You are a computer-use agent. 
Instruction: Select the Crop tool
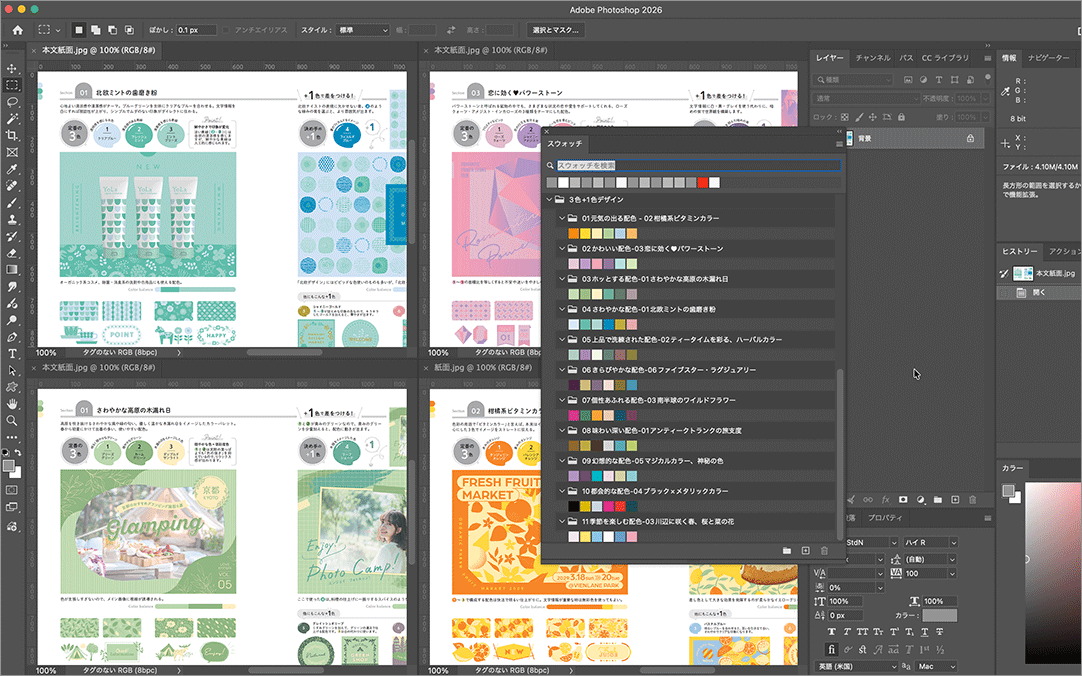click(x=12, y=136)
